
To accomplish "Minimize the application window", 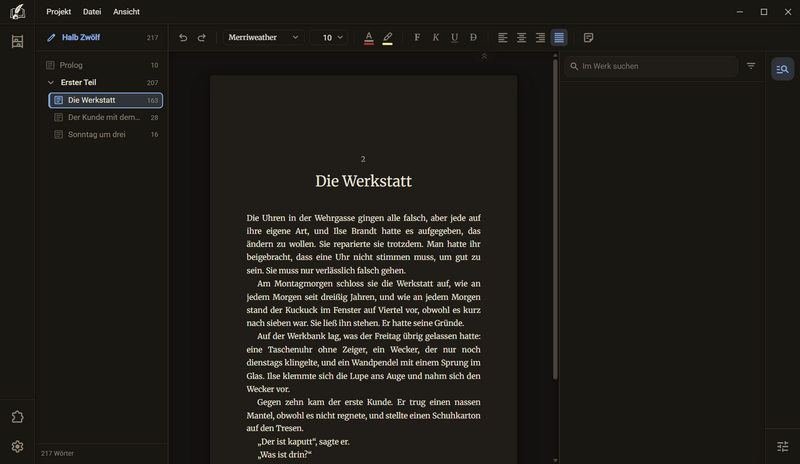I will coord(740,12).
